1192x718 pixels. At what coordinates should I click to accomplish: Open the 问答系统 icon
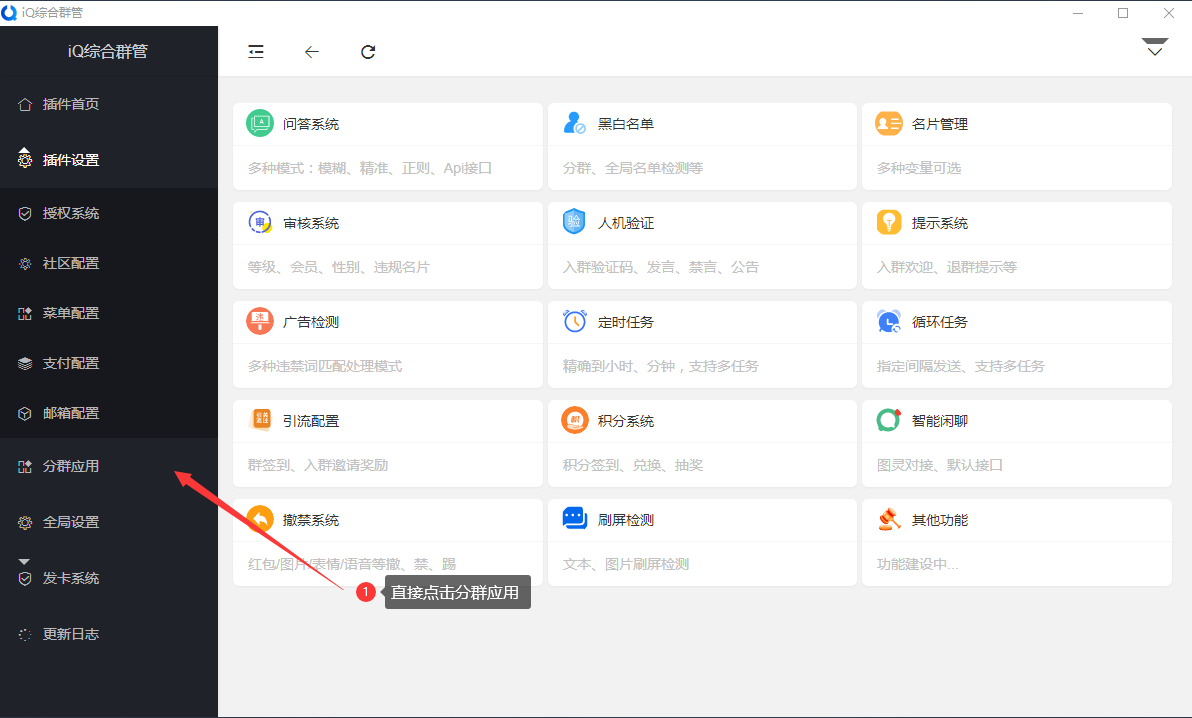pos(260,123)
